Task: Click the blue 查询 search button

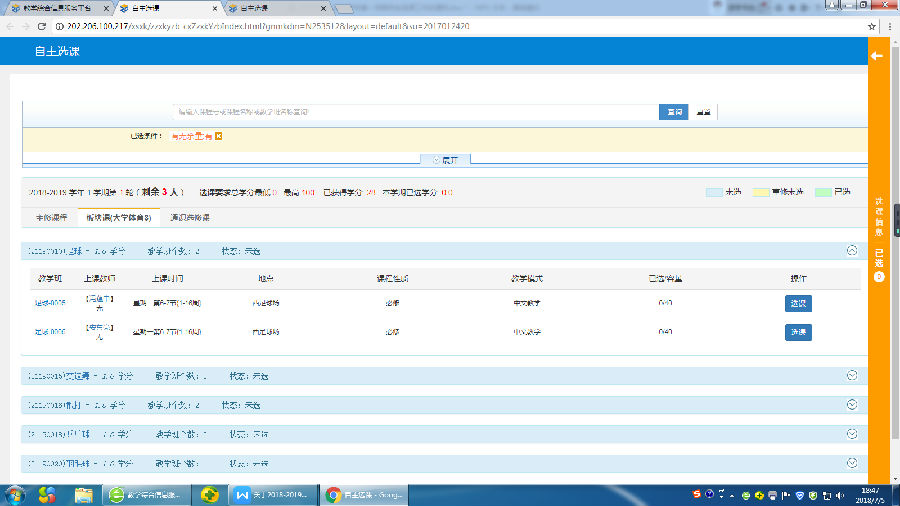Action: [x=673, y=112]
